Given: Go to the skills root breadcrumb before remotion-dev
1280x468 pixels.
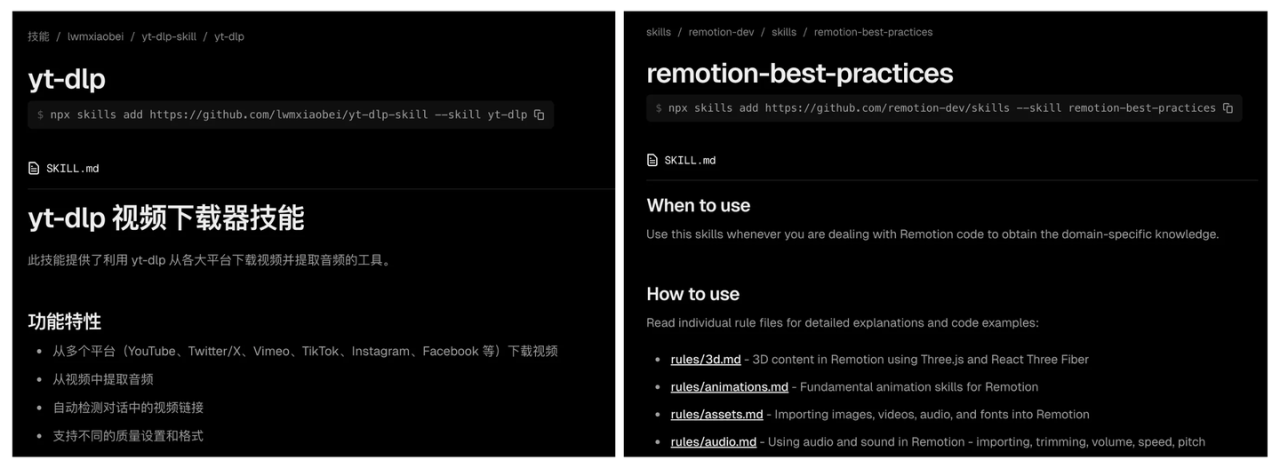Looking at the screenshot, I should click(x=659, y=32).
